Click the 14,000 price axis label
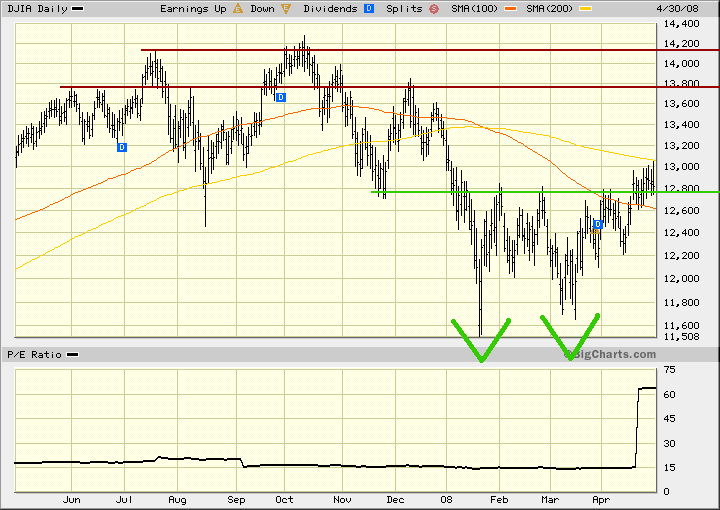This screenshot has height=510, width=720. click(681, 64)
